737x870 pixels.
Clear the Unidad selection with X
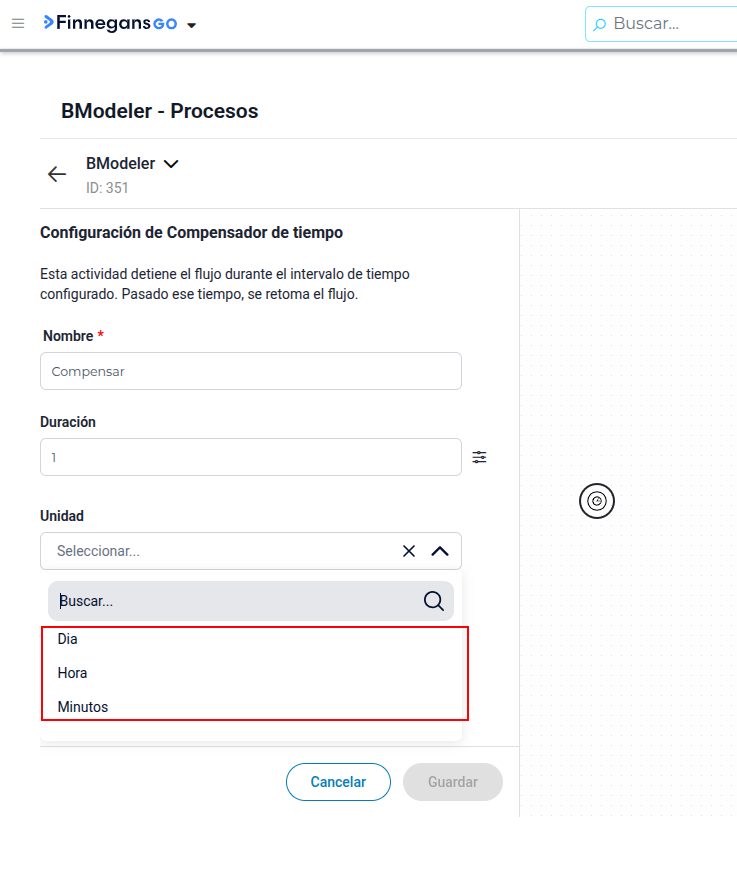point(409,551)
